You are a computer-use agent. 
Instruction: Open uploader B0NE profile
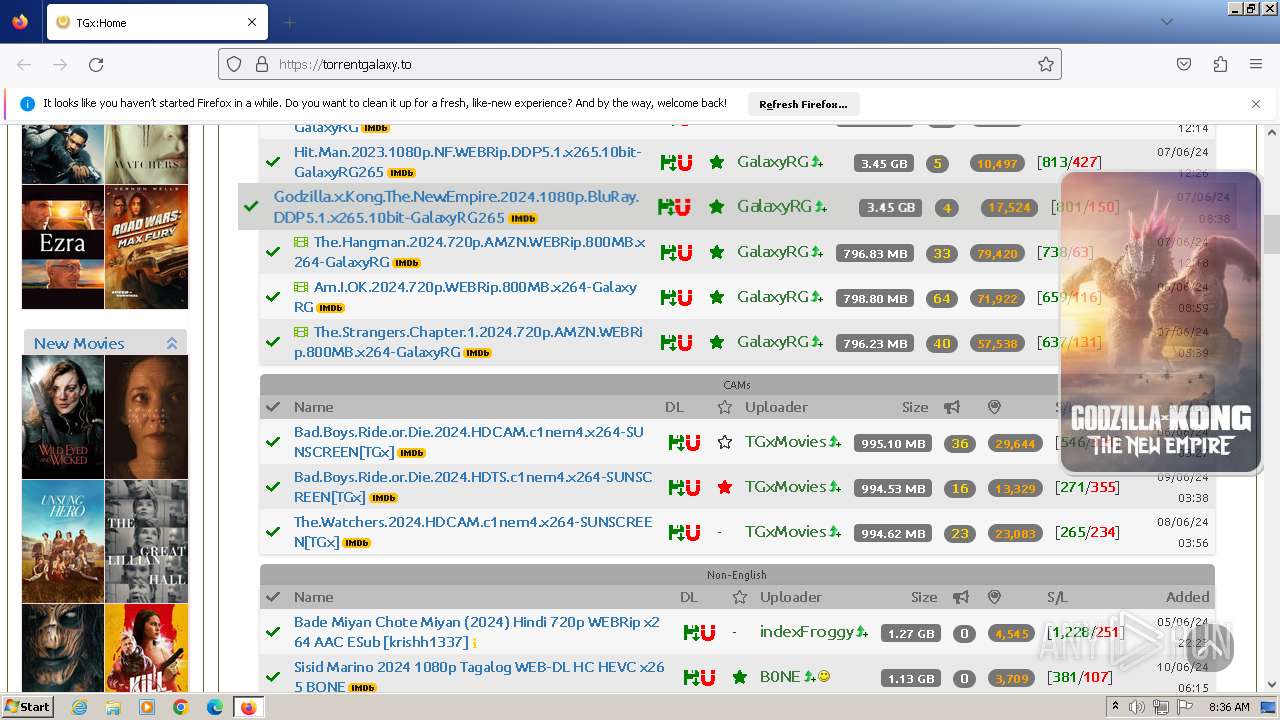pyautogui.click(x=780, y=677)
